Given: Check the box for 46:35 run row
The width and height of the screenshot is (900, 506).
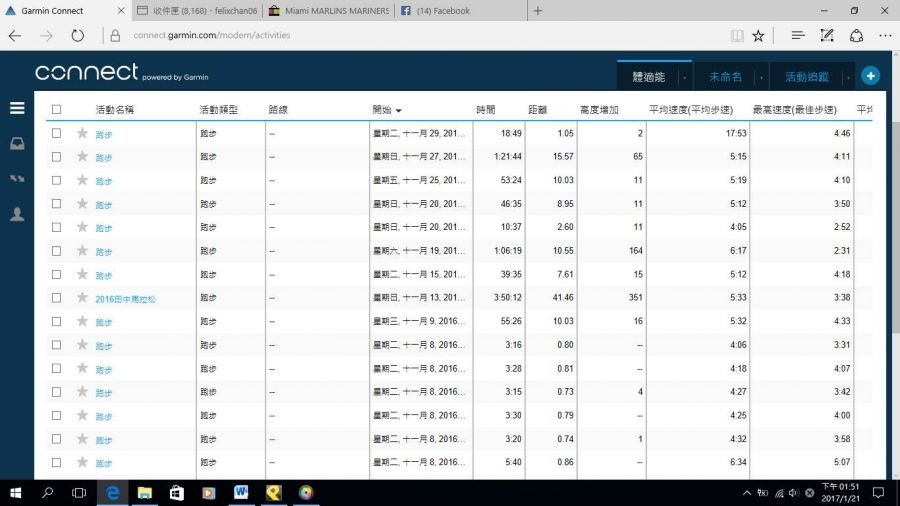Looking at the screenshot, I should [56, 204].
